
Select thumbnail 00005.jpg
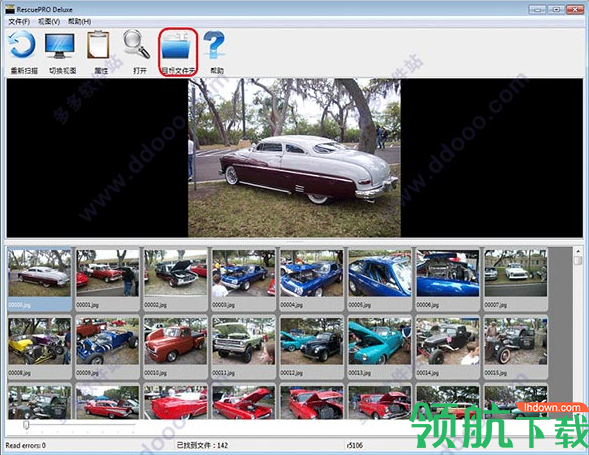pyautogui.click(x=380, y=279)
